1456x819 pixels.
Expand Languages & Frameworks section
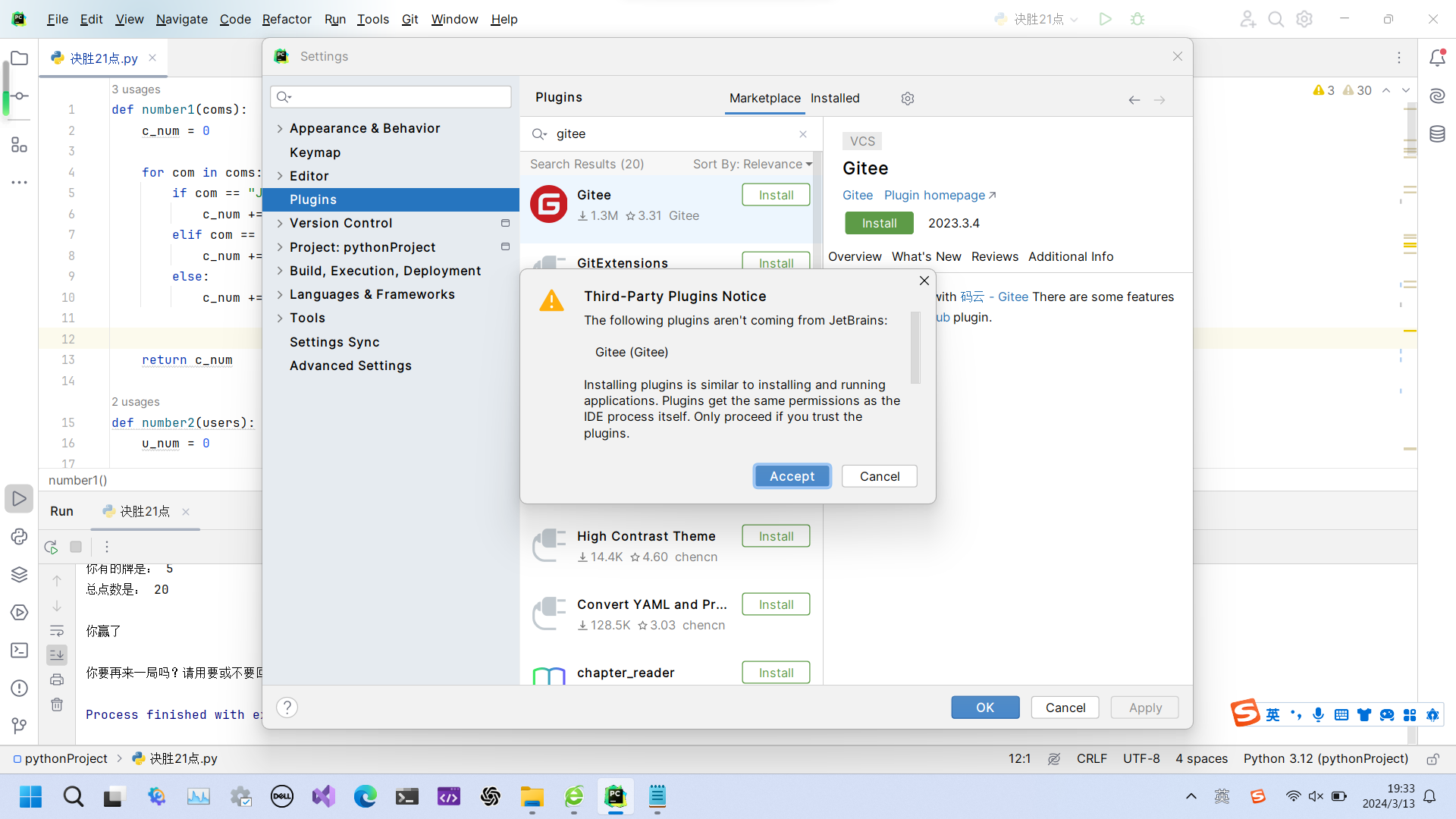point(280,294)
